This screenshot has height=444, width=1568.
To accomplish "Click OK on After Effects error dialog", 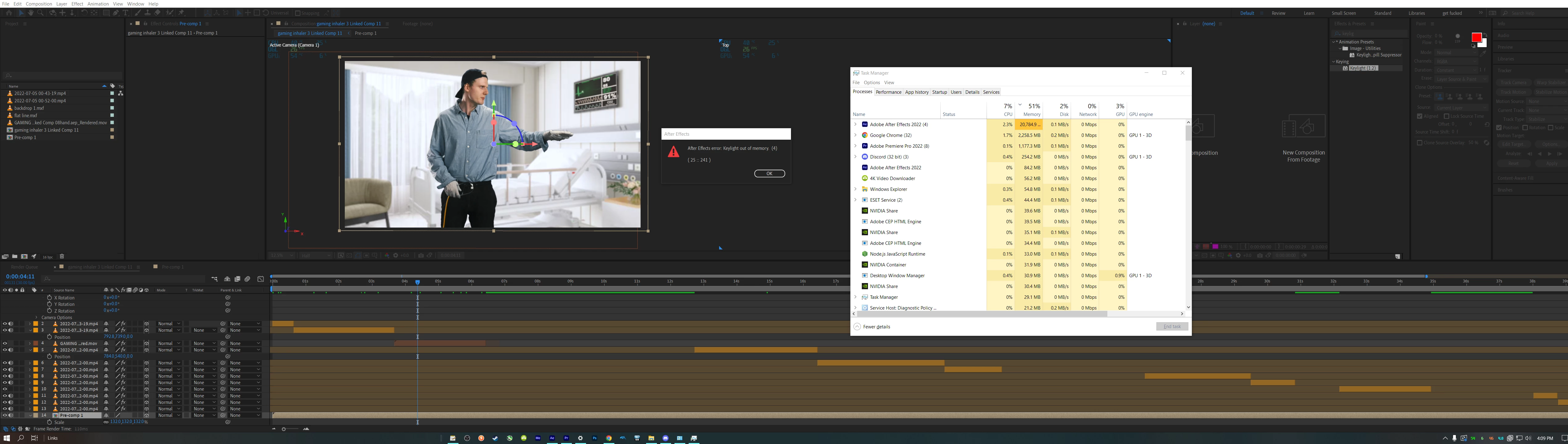I will pyautogui.click(x=769, y=174).
